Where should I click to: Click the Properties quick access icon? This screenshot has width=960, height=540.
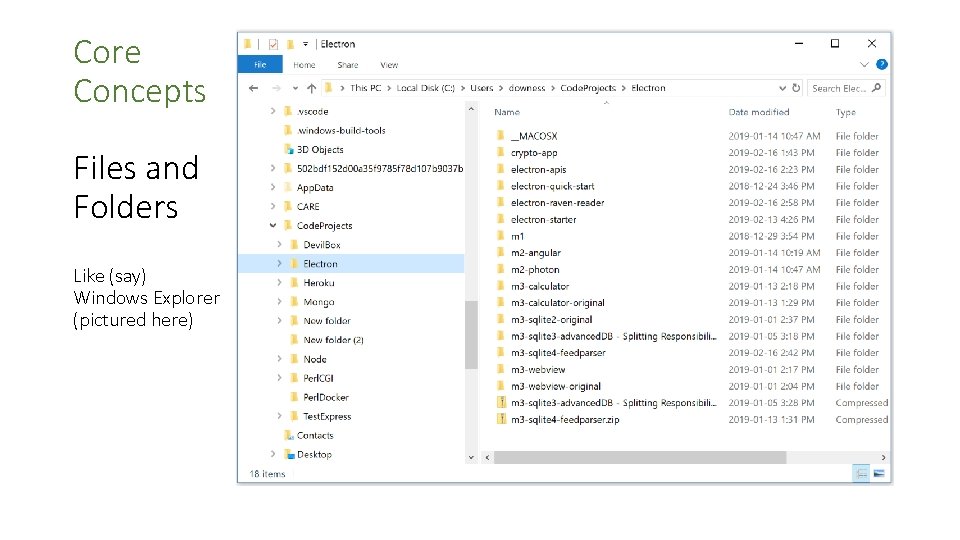coord(273,44)
